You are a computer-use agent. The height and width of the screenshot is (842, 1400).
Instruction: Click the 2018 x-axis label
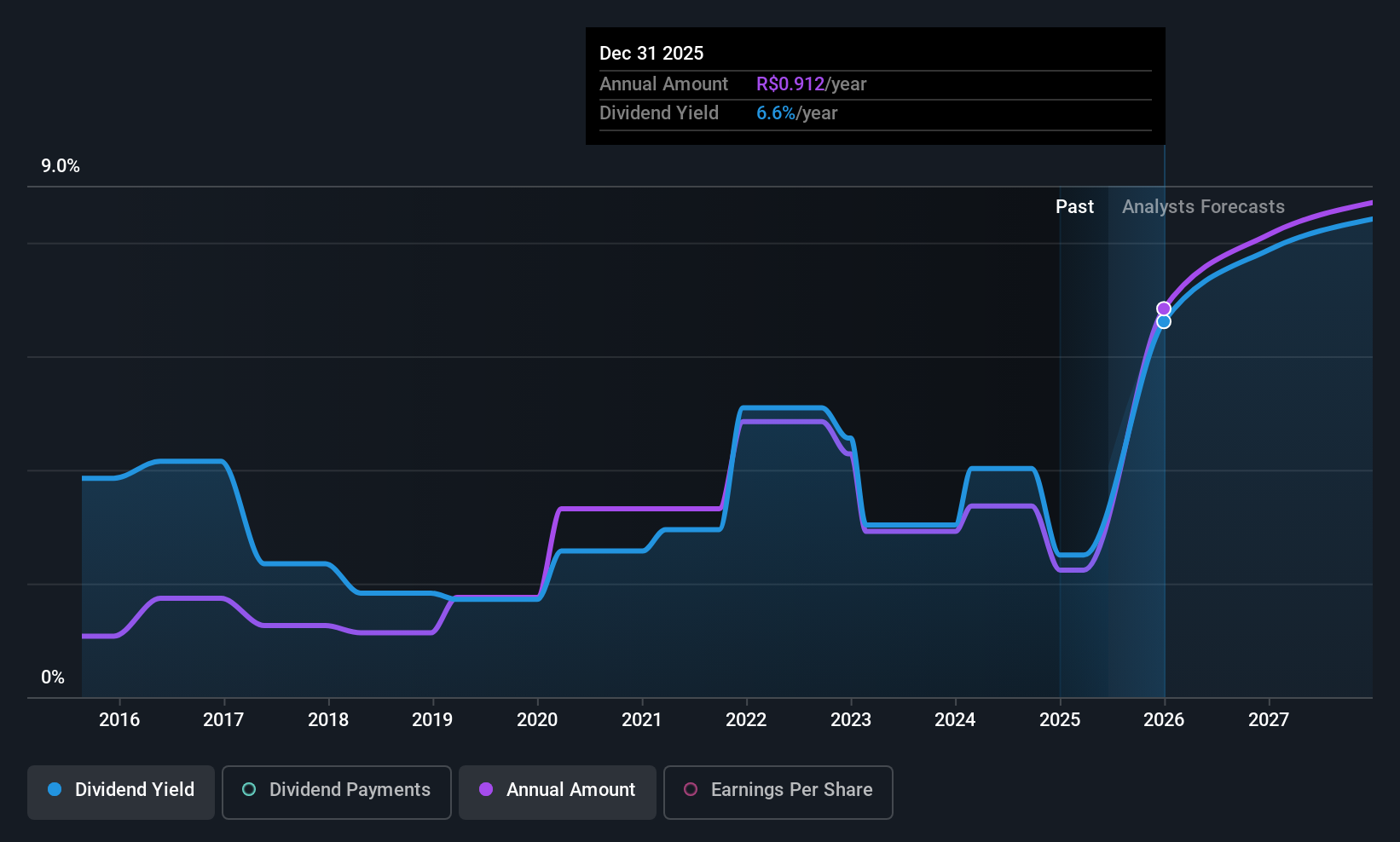(x=328, y=719)
